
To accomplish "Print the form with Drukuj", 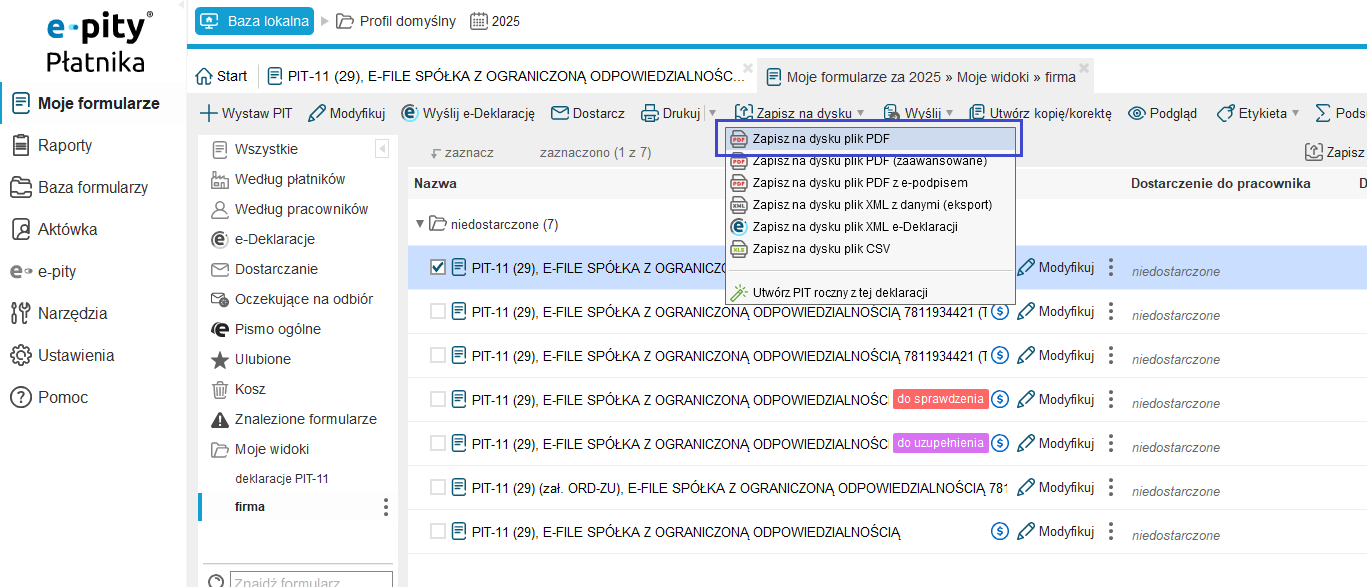I will click(x=670, y=113).
